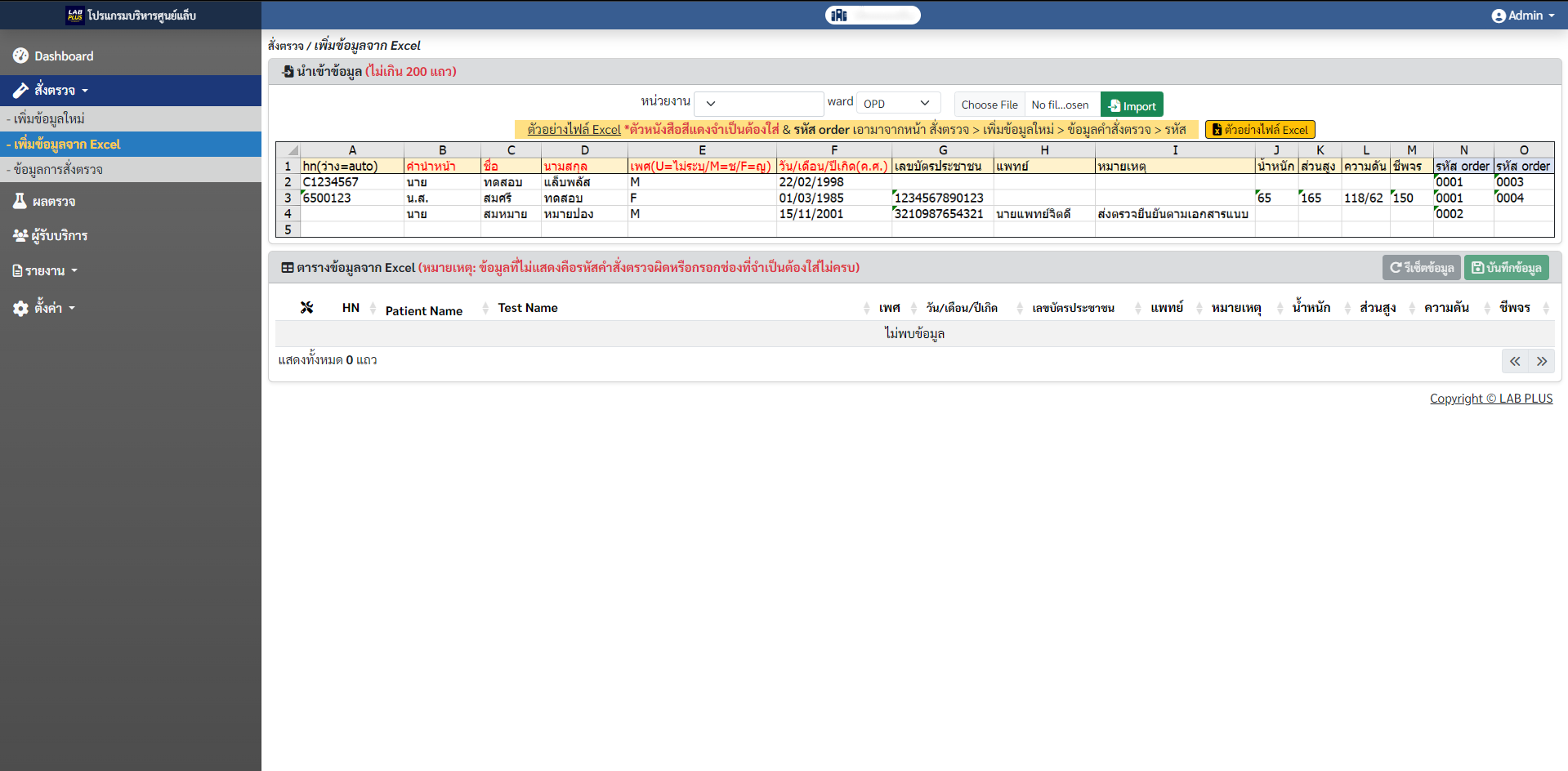1568x771 pixels.
Task: Click the รีเซ็ตข้อมูล reset button
Action: click(x=1421, y=268)
